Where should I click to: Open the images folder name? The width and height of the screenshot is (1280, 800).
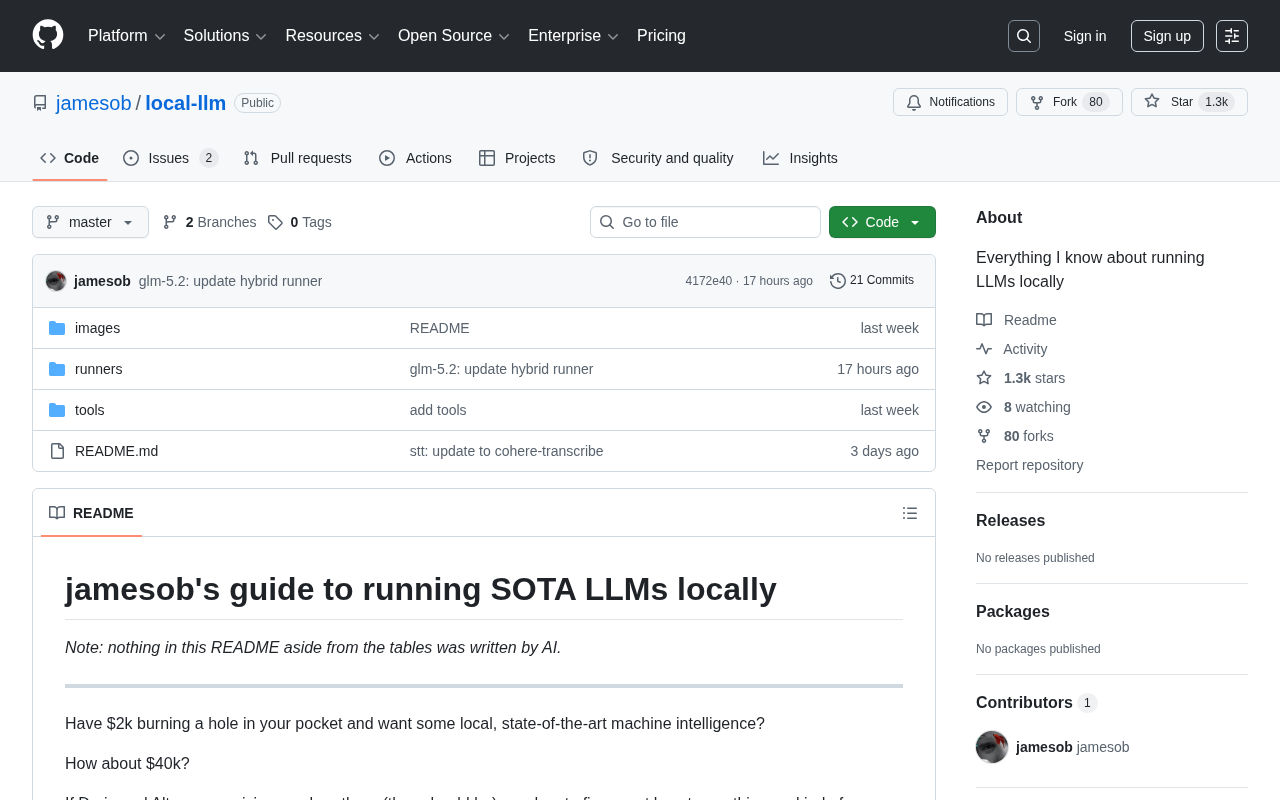coord(97,328)
